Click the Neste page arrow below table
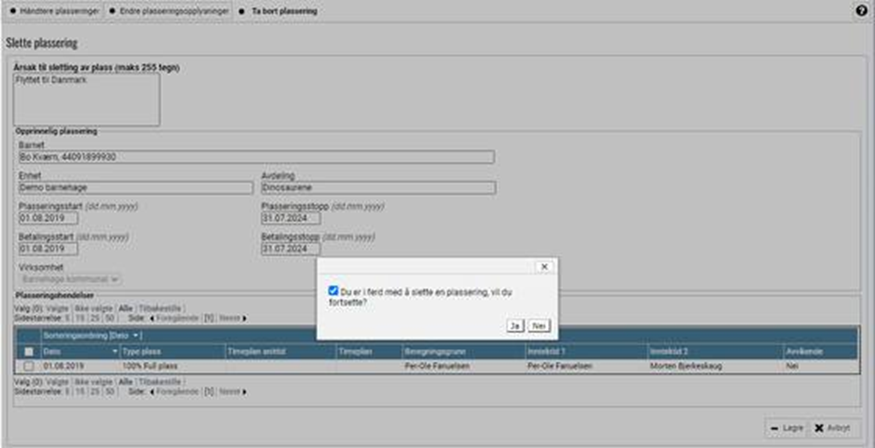875x448 pixels. tap(235, 391)
